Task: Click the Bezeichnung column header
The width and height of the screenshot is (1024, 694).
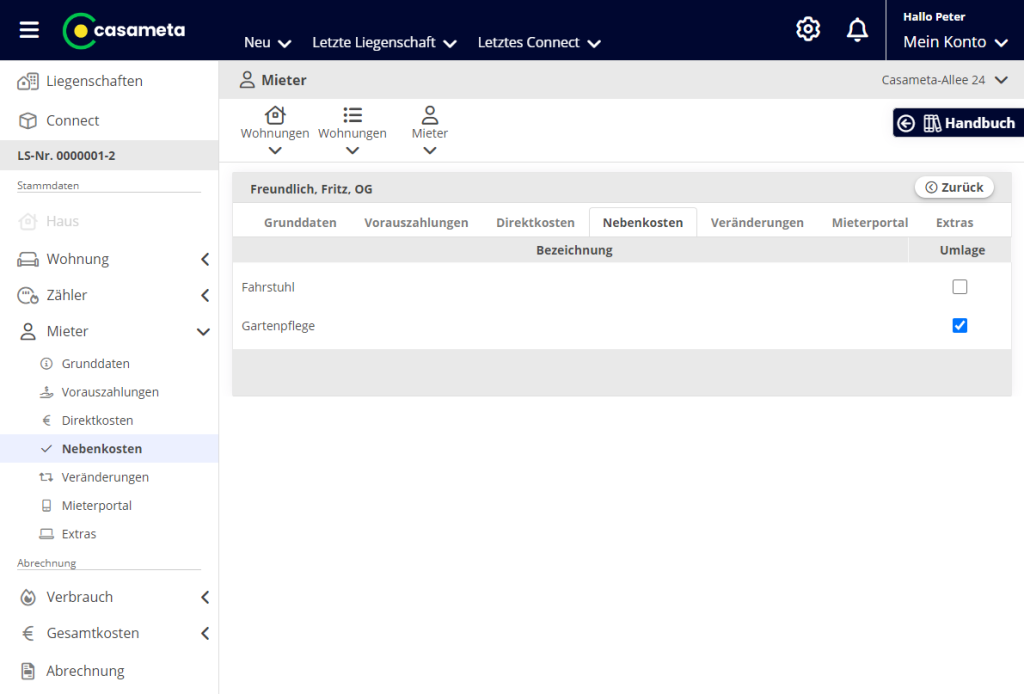Action: click(574, 250)
